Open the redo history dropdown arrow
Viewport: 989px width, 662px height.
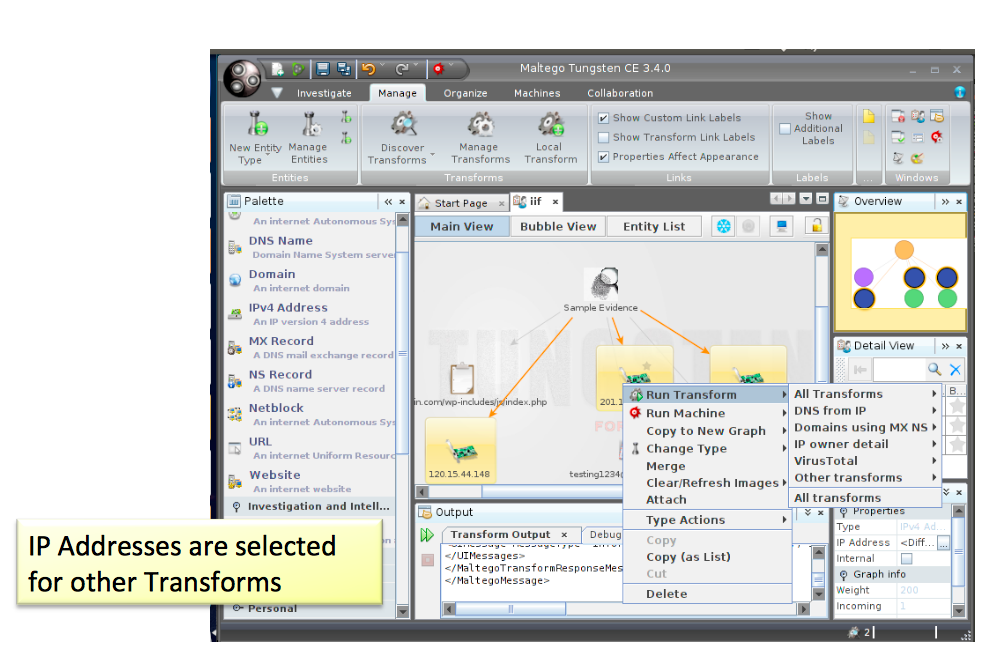[416, 66]
